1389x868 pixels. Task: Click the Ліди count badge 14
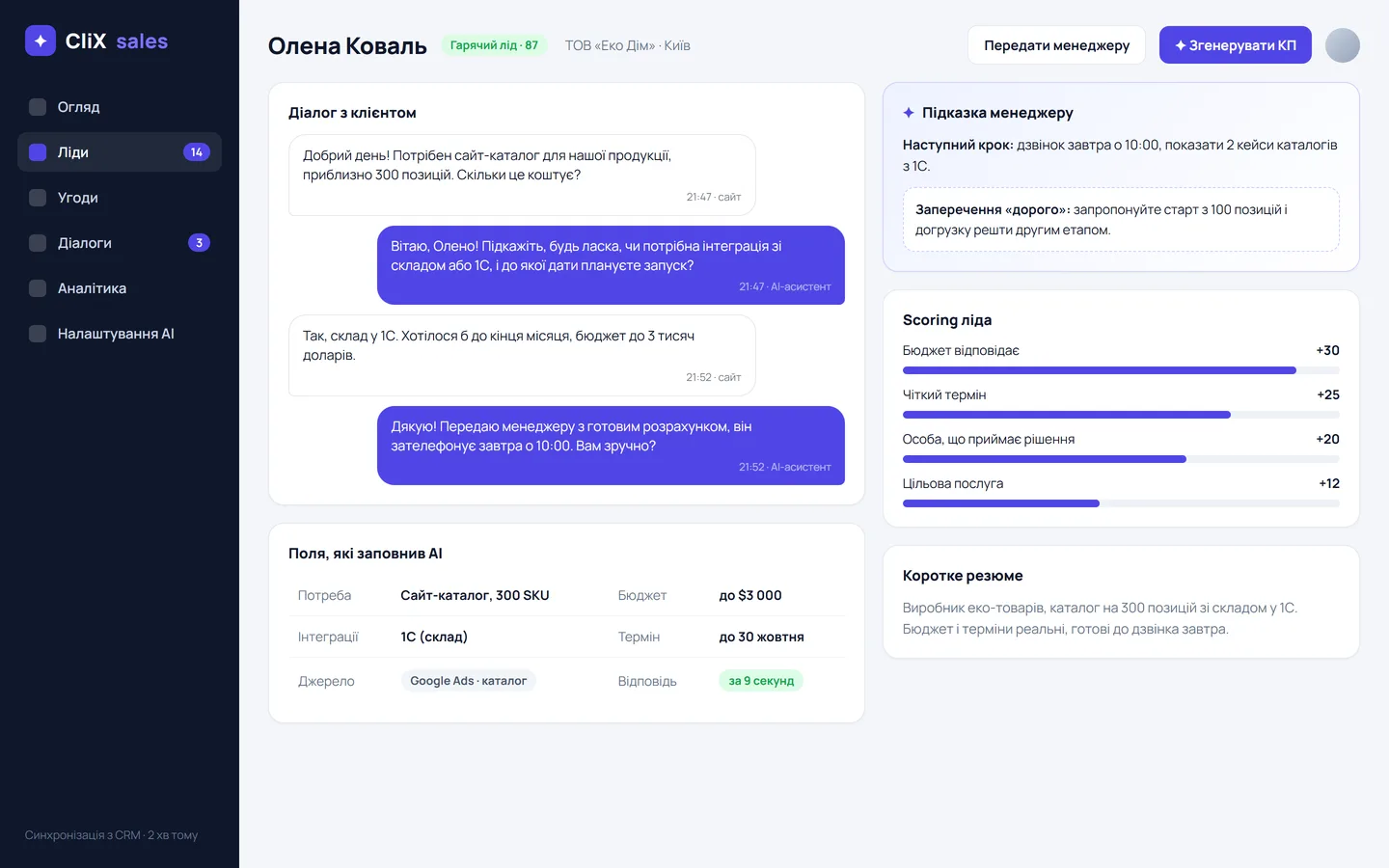[197, 152]
